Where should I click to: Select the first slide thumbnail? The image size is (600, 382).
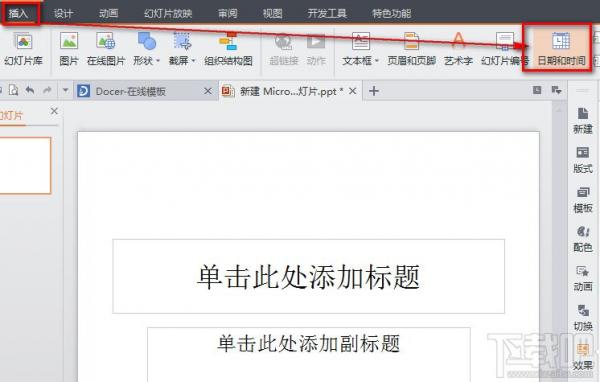[x=24, y=165]
